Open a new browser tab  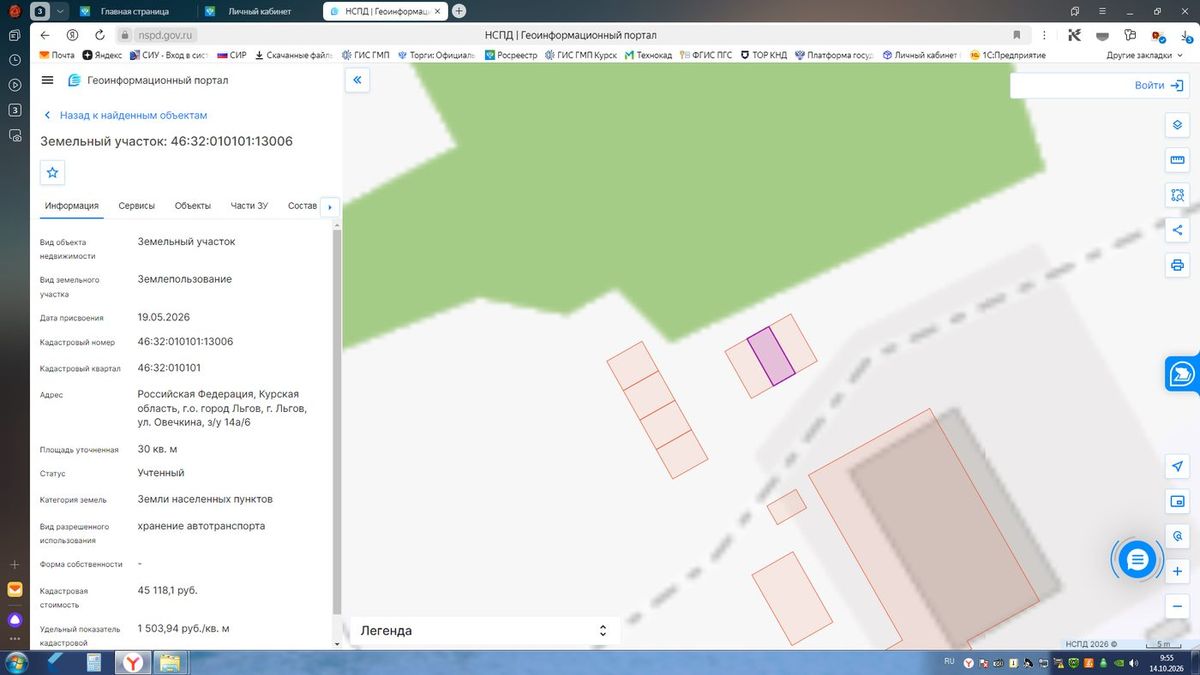click(459, 11)
